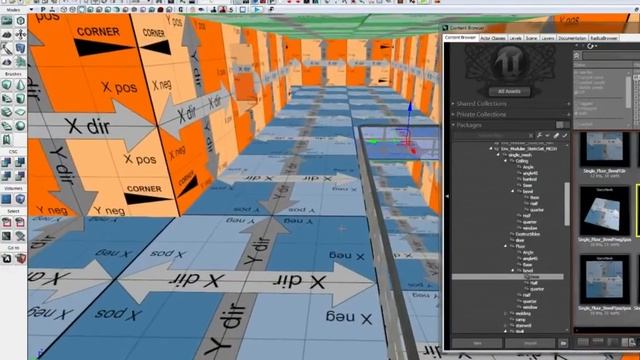Add a private collection with the plus
640x360 pixels.
tap(569, 115)
